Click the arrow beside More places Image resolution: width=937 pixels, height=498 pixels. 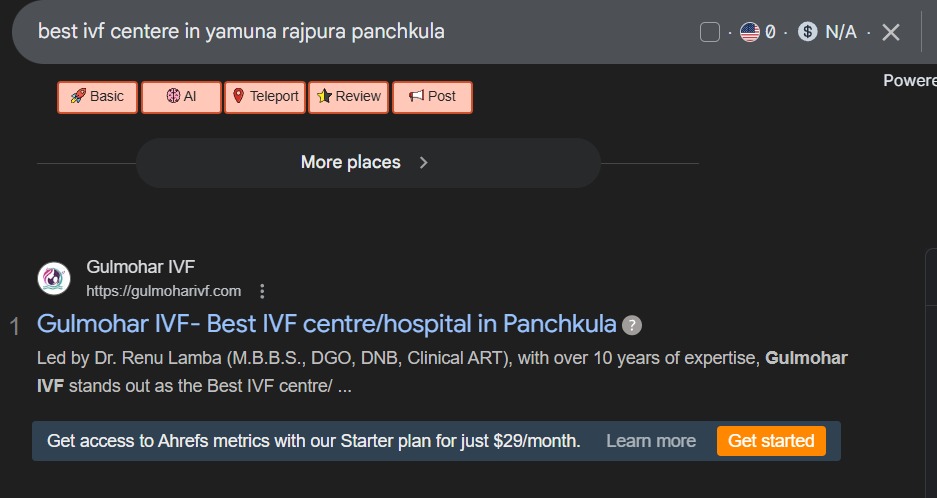tap(424, 163)
